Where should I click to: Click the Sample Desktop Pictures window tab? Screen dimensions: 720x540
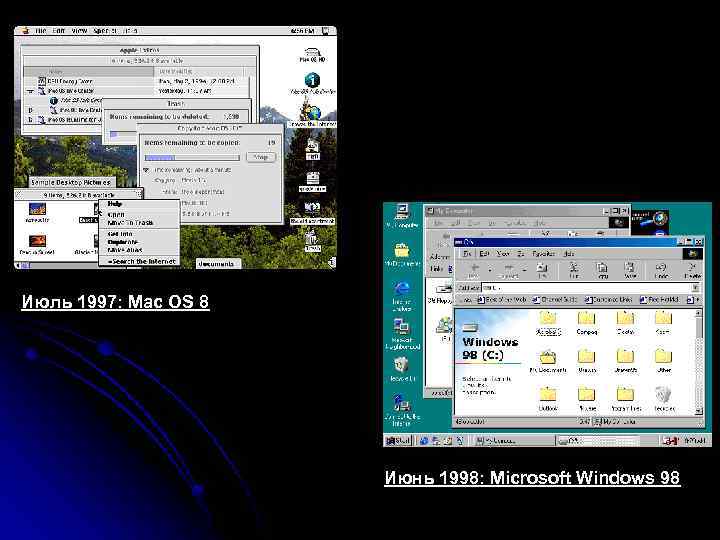tap(71, 182)
